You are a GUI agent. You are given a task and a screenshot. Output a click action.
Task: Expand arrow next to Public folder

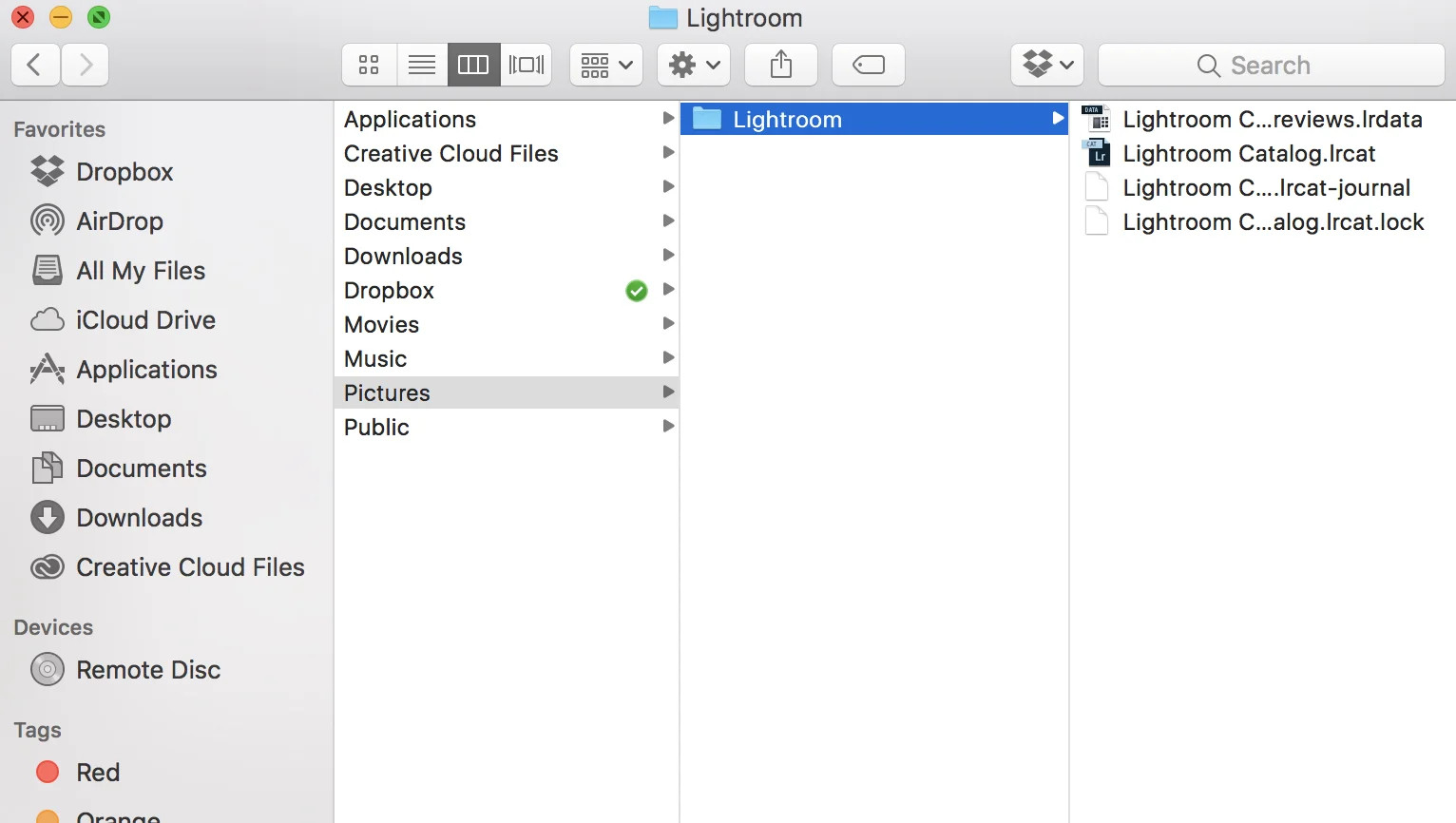pyautogui.click(x=668, y=426)
